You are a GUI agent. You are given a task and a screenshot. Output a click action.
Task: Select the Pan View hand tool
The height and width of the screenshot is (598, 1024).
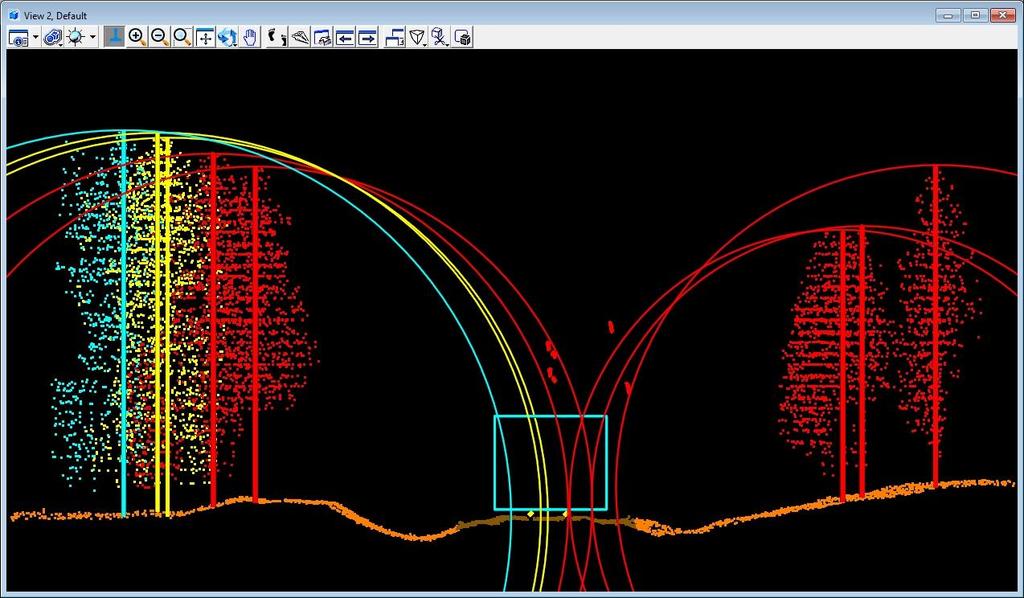[x=250, y=37]
